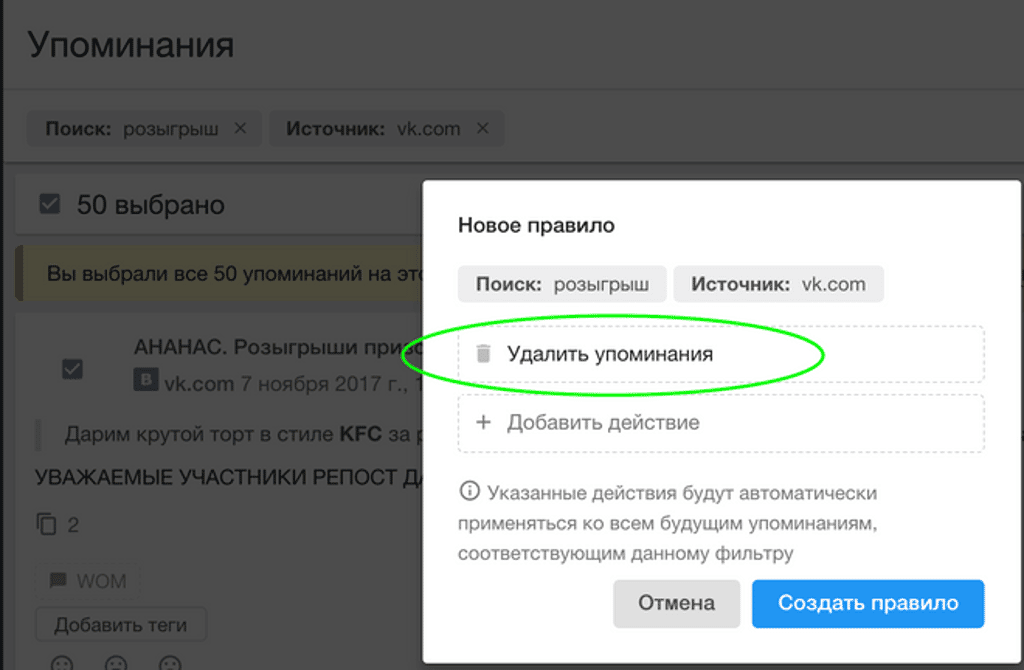This screenshot has width=1024, height=670.
Task: Remove the Источник: vk.com filter in Упоминания
Action: pos(483,128)
